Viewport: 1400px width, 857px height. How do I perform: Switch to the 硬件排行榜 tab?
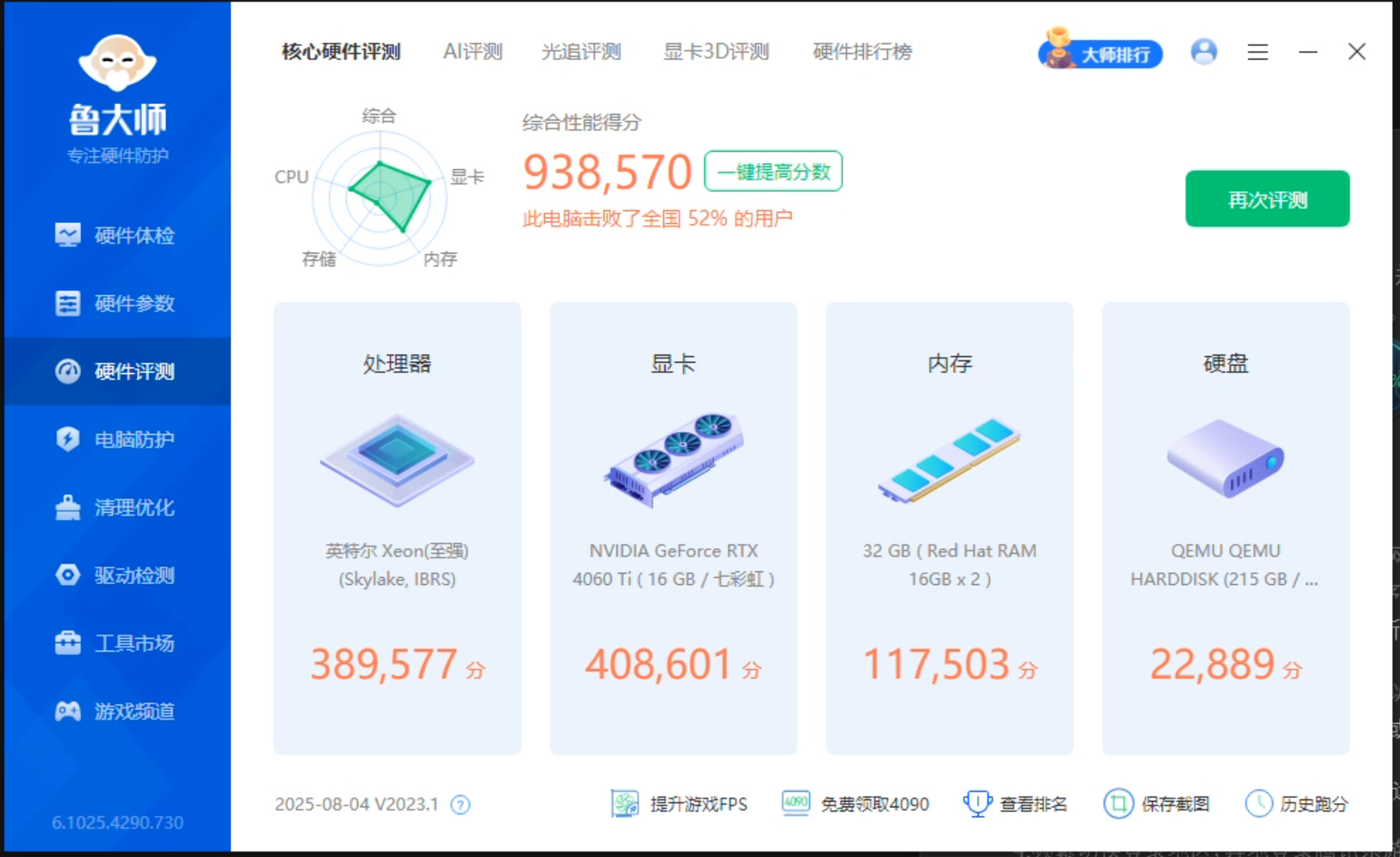point(862,52)
